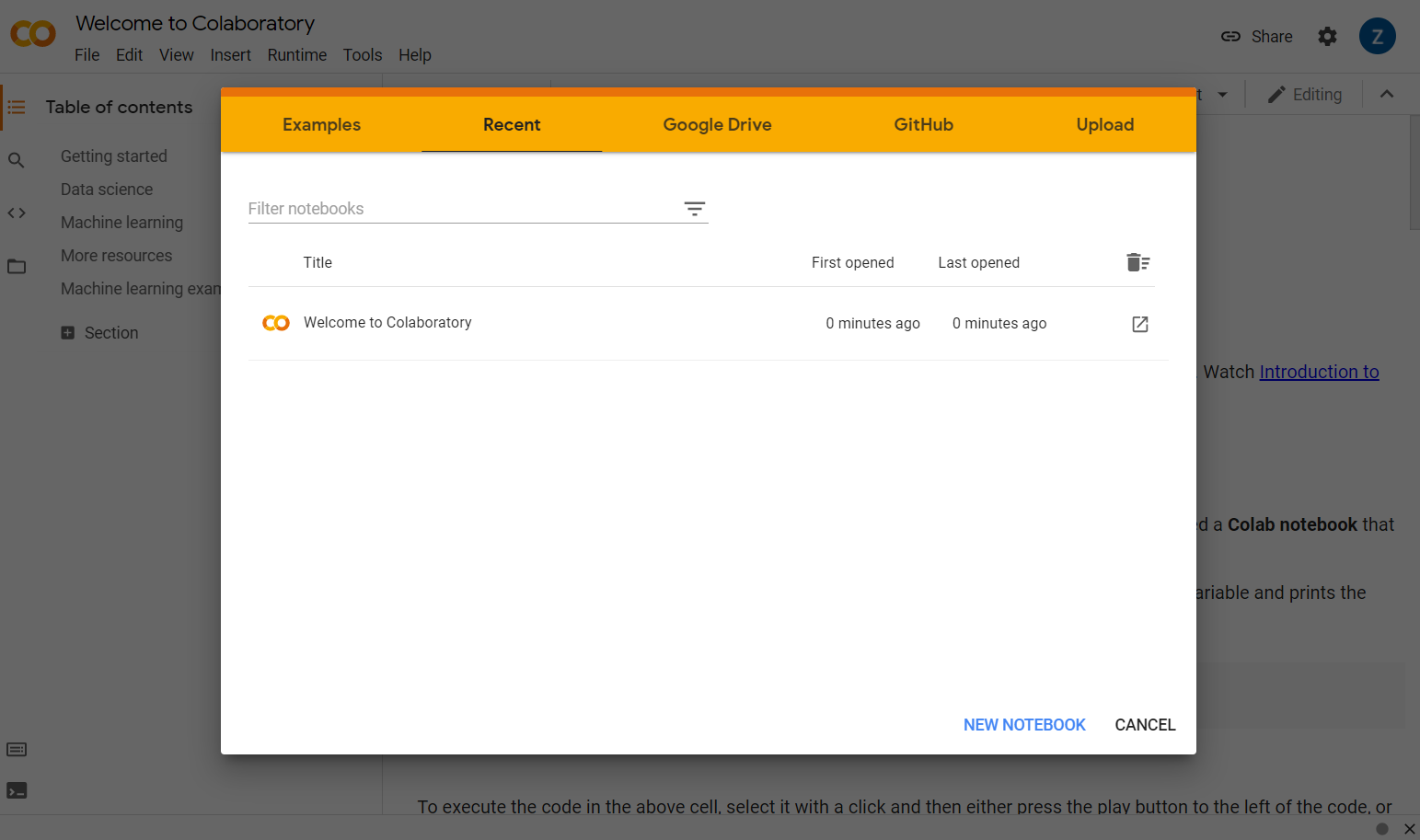Screen dimensions: 1420x840
Task: Open Welcome to Colaboratory in a new tab
Action: 1140,324
